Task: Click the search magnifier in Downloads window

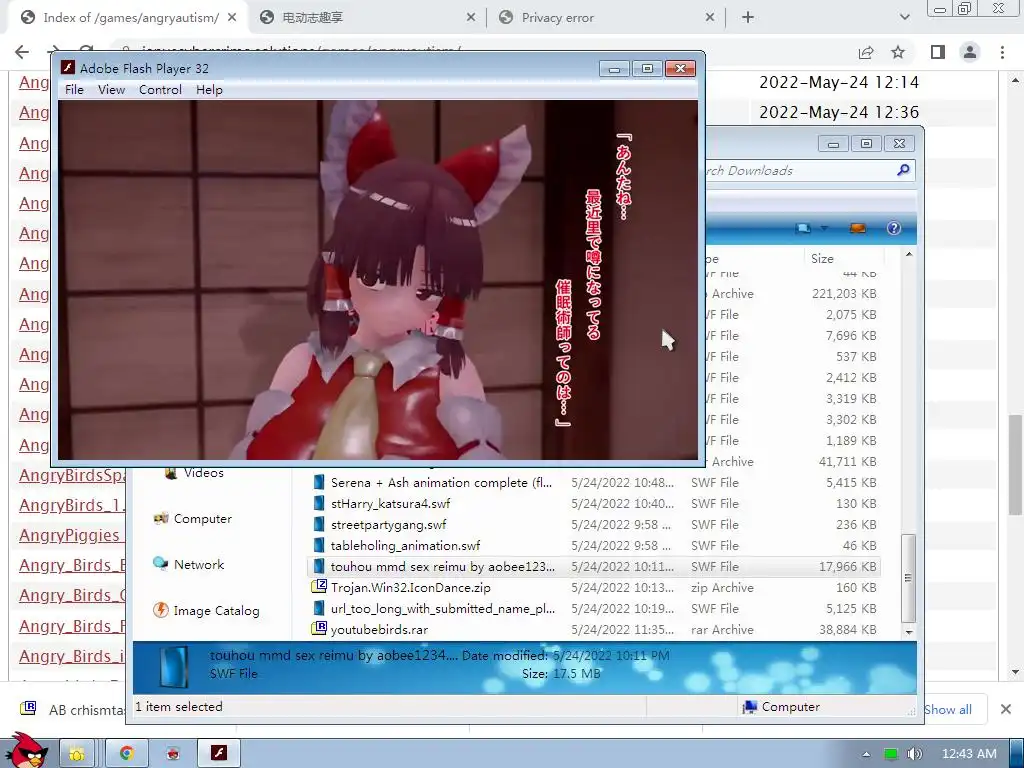Action: coord(903,170)
